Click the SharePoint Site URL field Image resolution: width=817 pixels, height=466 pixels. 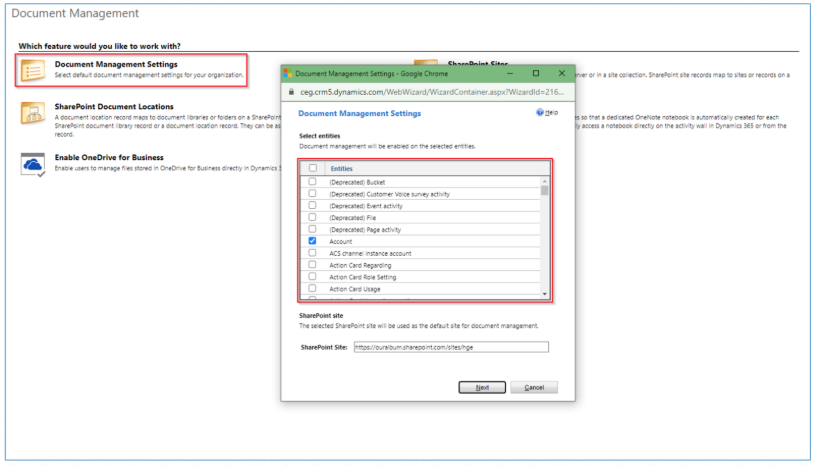(x=451, y=347)
